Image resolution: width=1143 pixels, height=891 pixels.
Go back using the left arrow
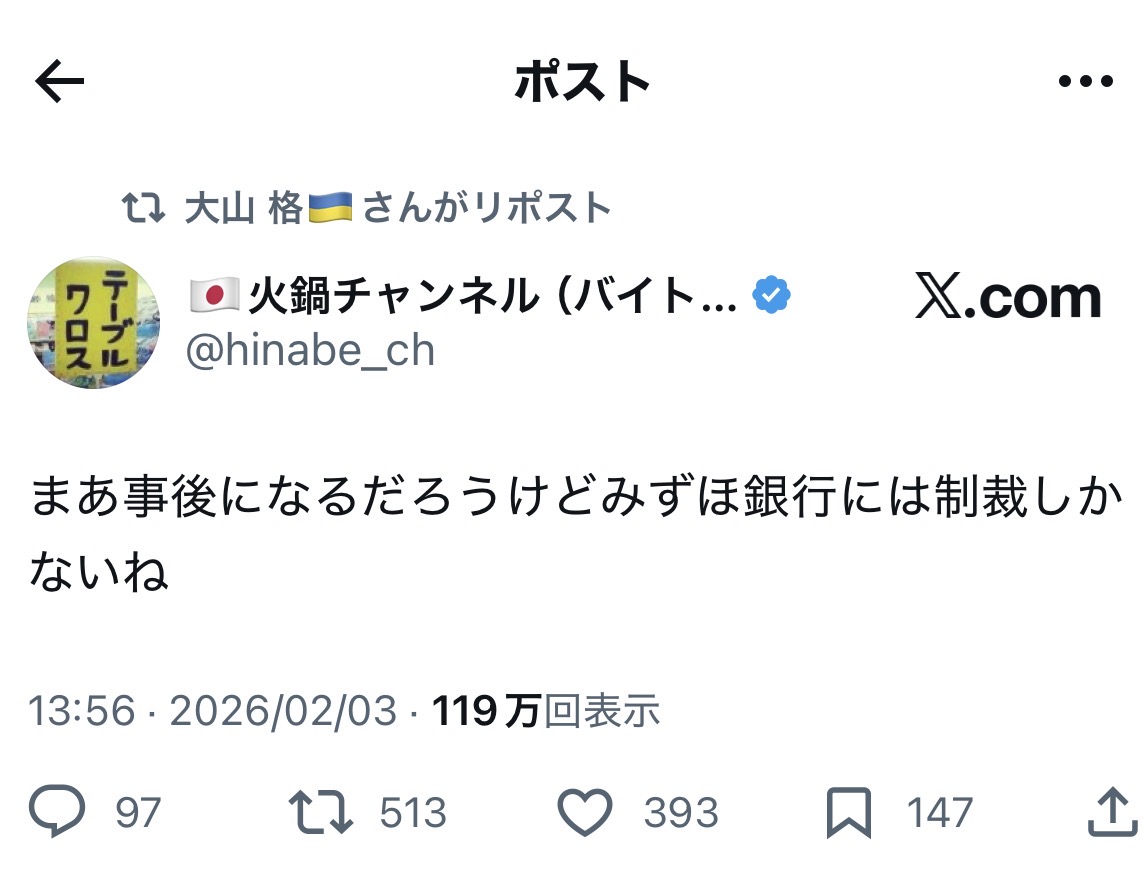(60, 81)
